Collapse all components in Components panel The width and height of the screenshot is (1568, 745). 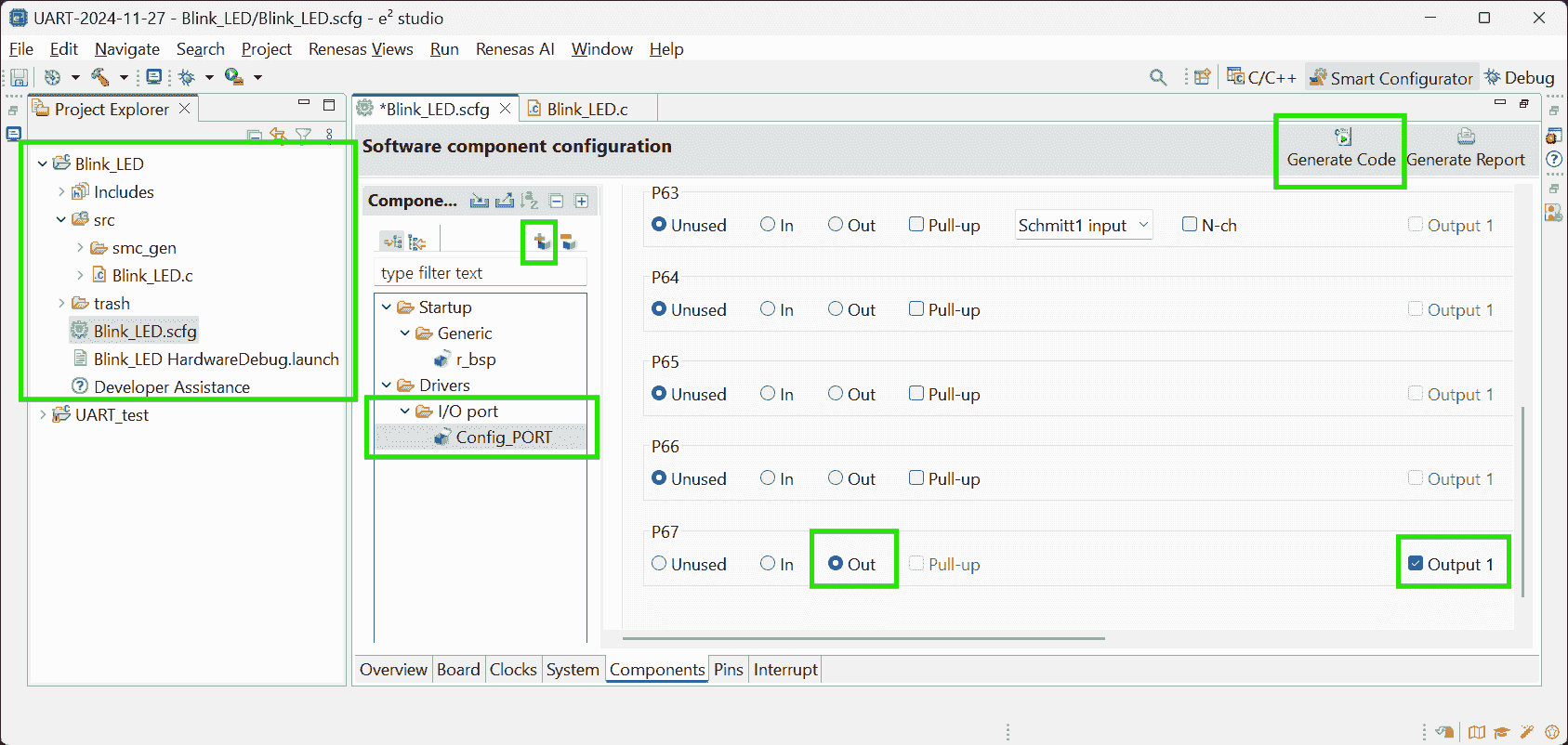556,201
